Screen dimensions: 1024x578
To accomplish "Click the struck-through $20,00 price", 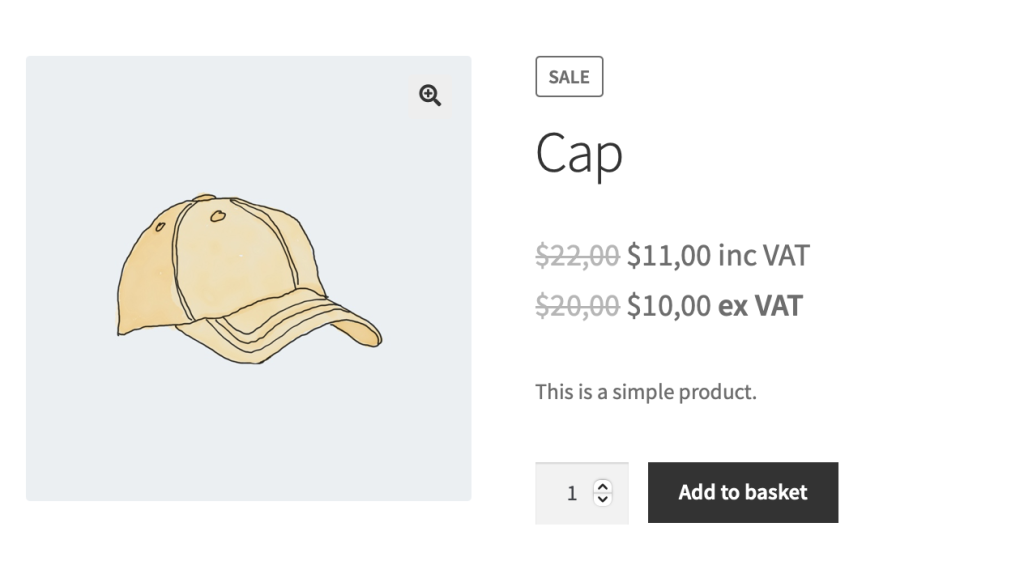I will (577, 306).
